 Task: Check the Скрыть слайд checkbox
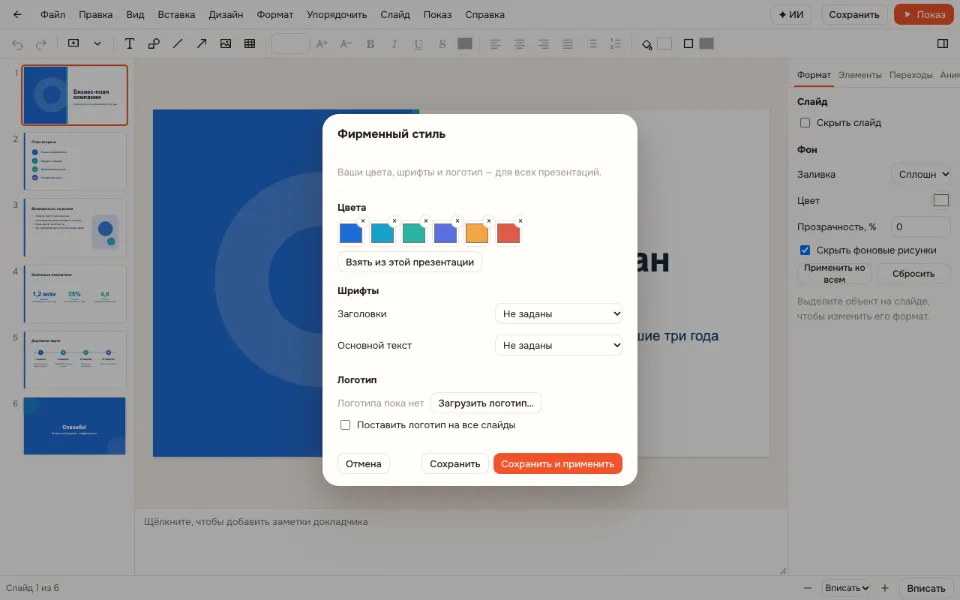coord(805,123)
